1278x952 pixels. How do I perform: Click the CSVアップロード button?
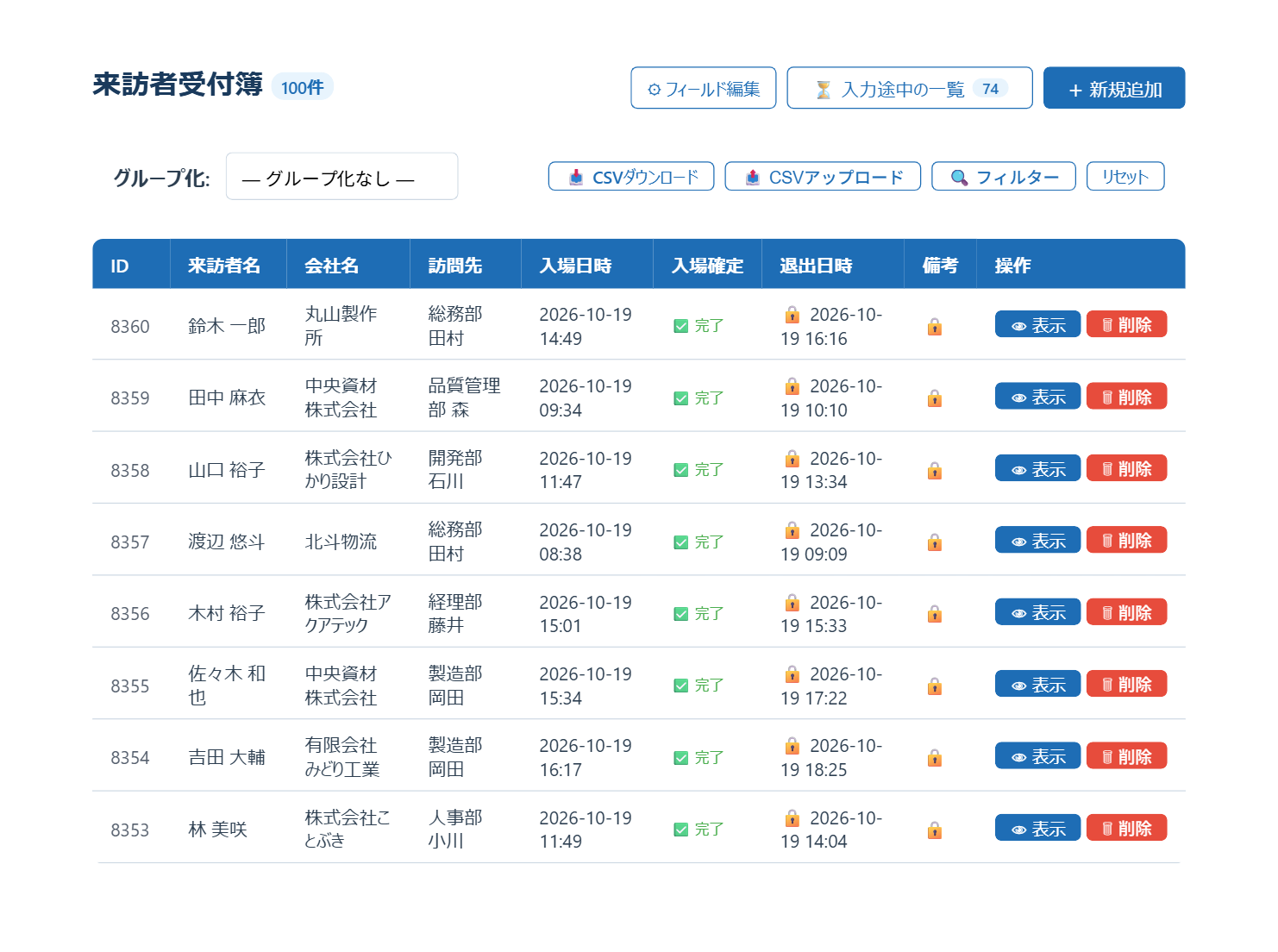(823, 177)
